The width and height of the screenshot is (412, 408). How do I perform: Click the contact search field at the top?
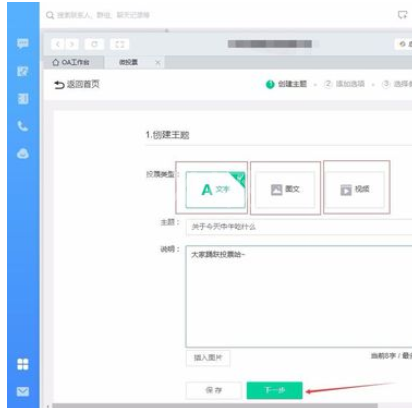click(103, 15)
